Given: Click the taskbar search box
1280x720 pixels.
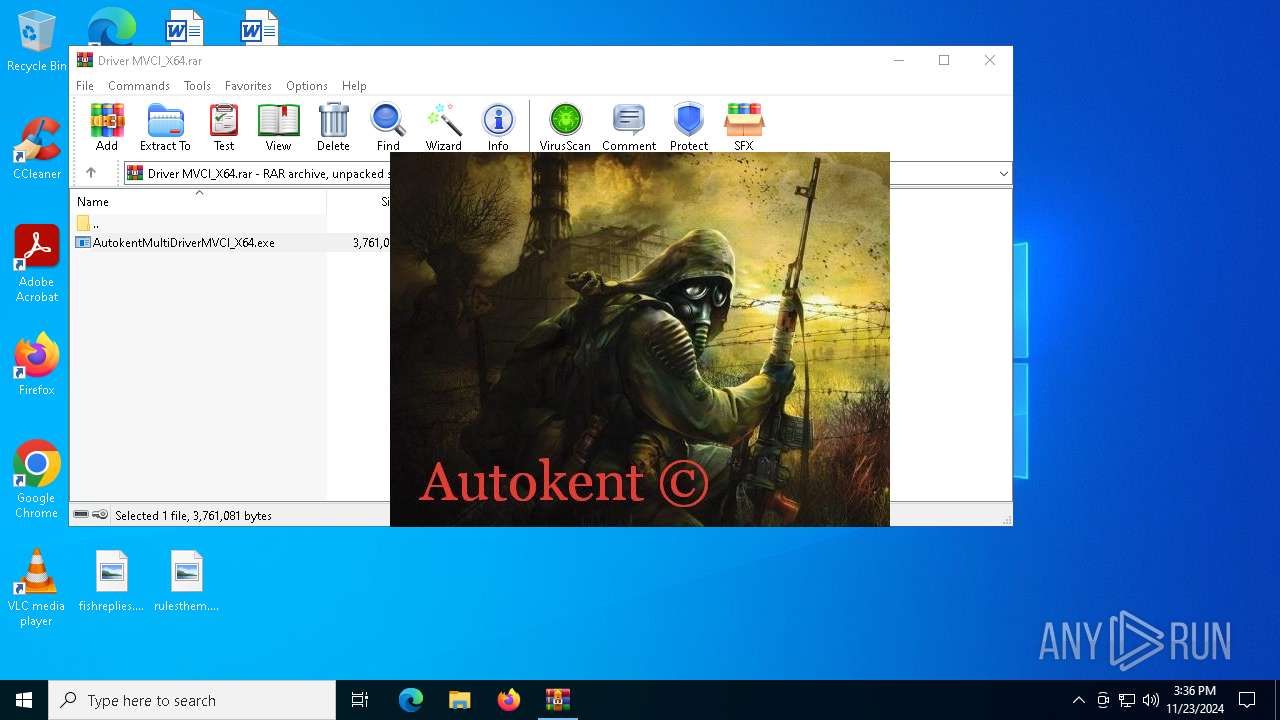Looking at the screenshot, I should (x=192, y=700).
